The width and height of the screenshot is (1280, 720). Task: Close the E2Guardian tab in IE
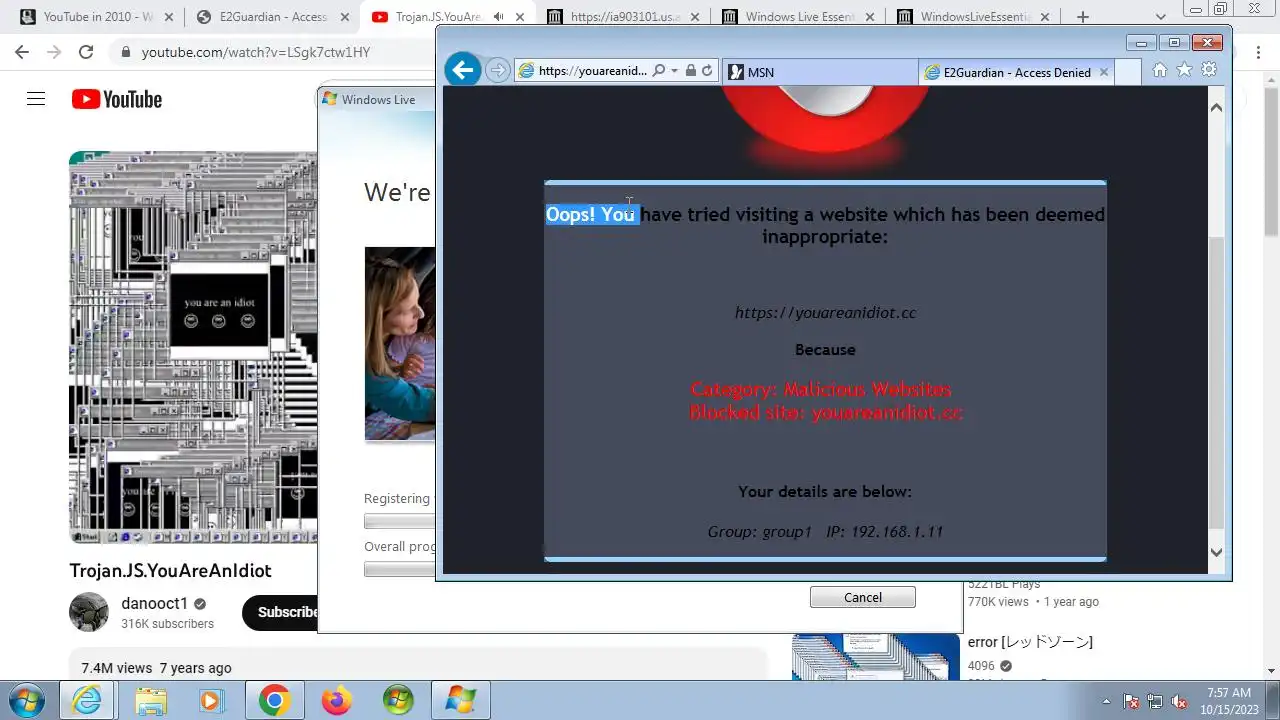click(x=1104, y=72)
